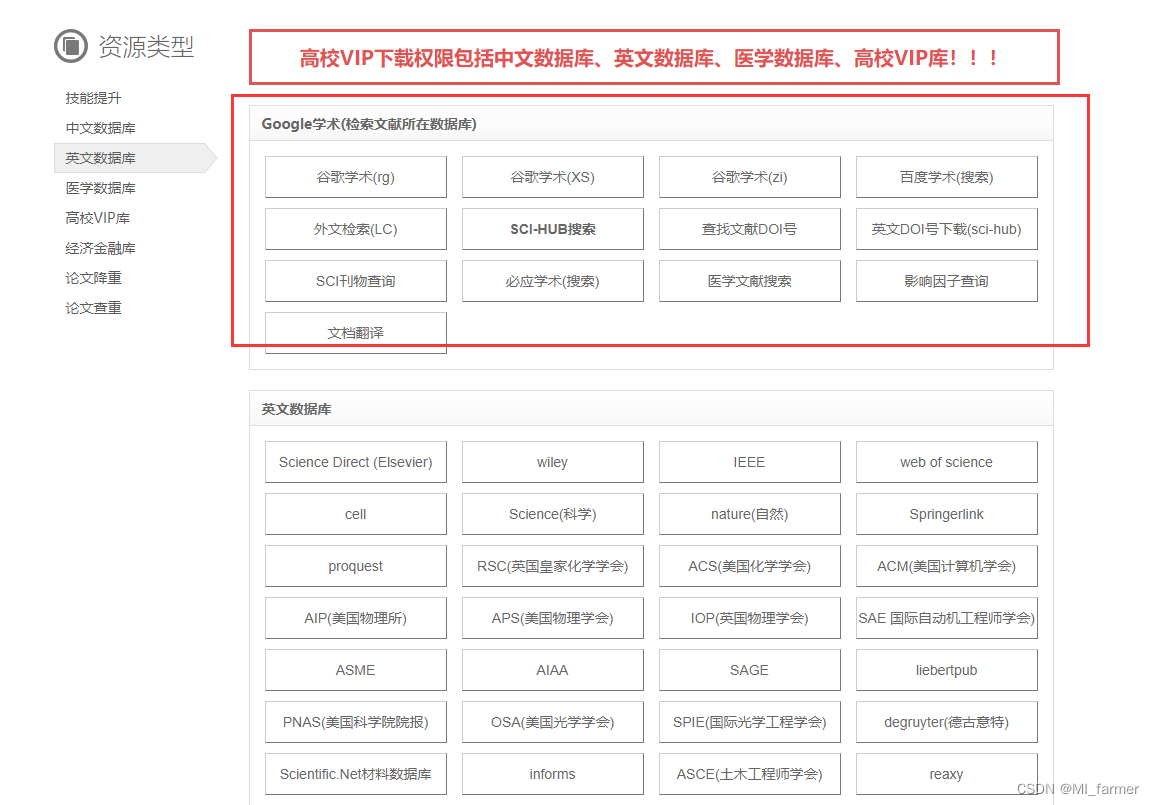Open the ASME database
Viewport: 1154px width, 805px height.
tap(355, 670)
